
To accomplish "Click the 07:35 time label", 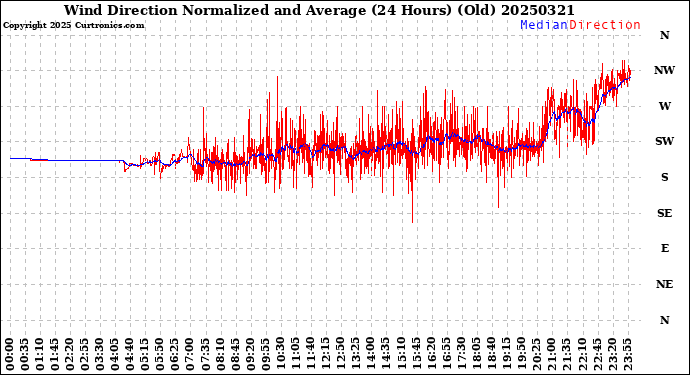I will tap(206, 354).
